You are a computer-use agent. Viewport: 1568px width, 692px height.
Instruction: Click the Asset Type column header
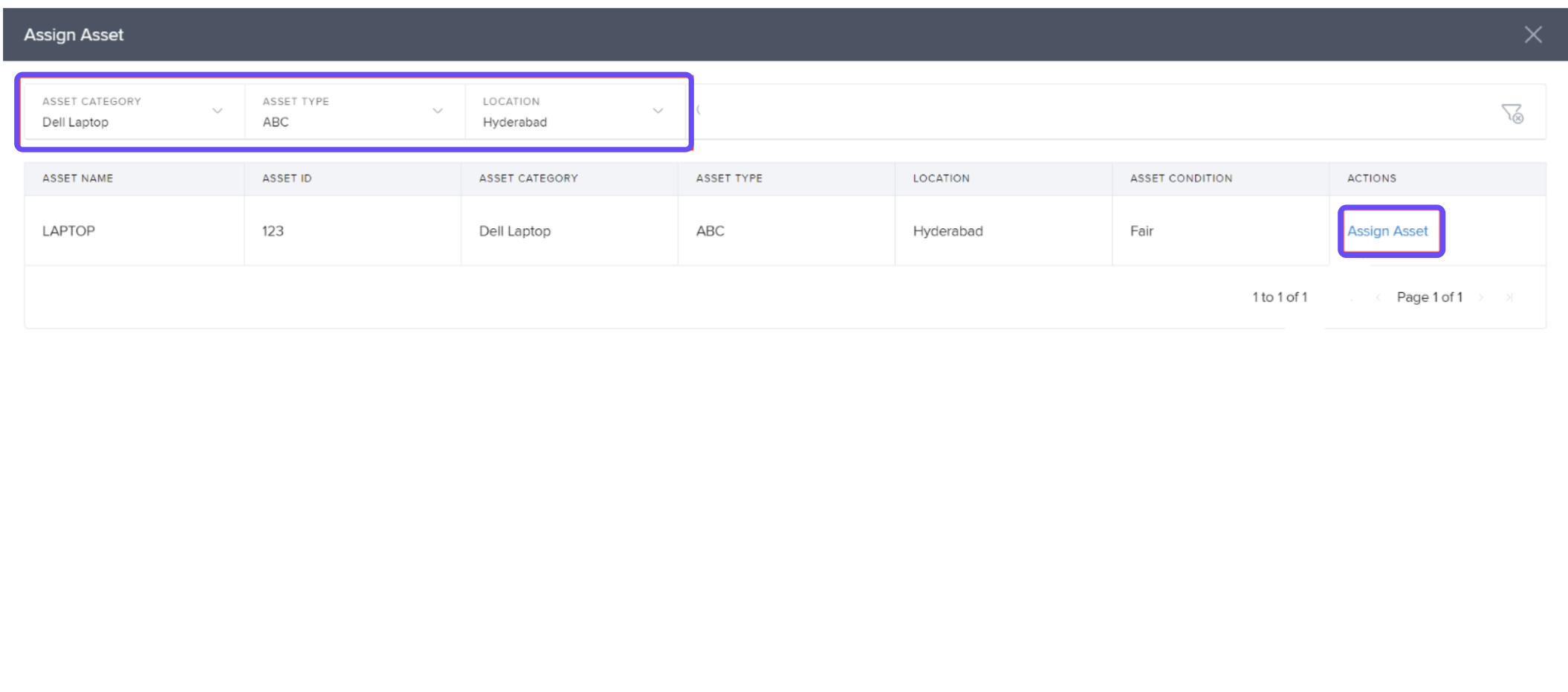coord(729,178)
